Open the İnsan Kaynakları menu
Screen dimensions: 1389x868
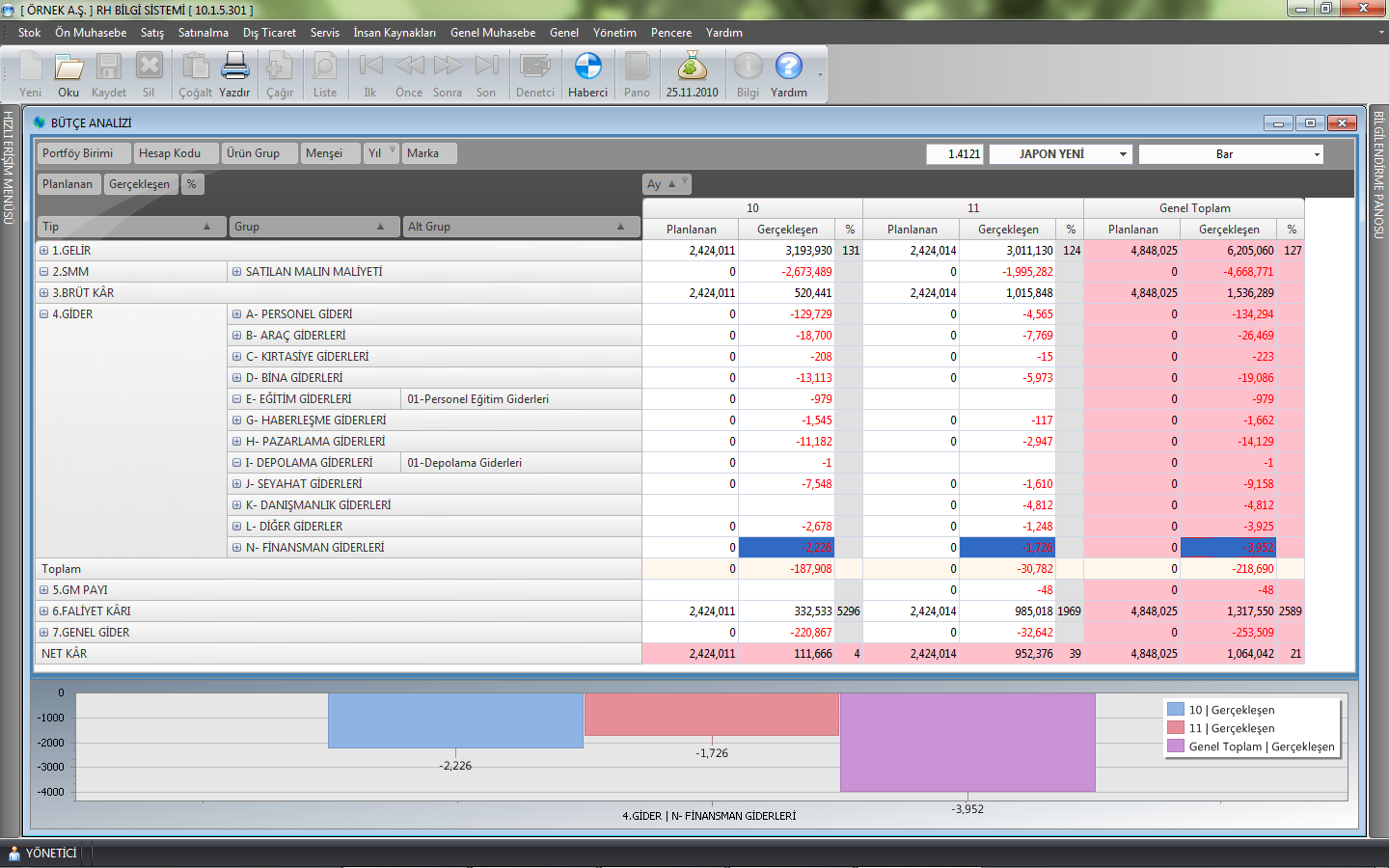pos(394,33)
